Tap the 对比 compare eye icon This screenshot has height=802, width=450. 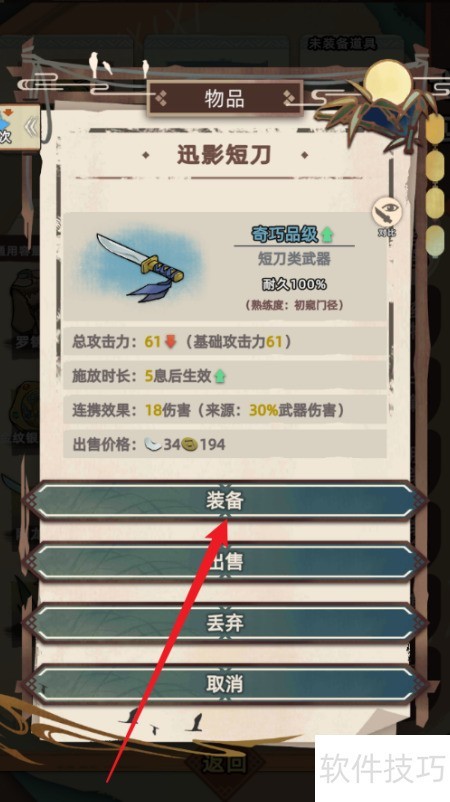(386, 214)
